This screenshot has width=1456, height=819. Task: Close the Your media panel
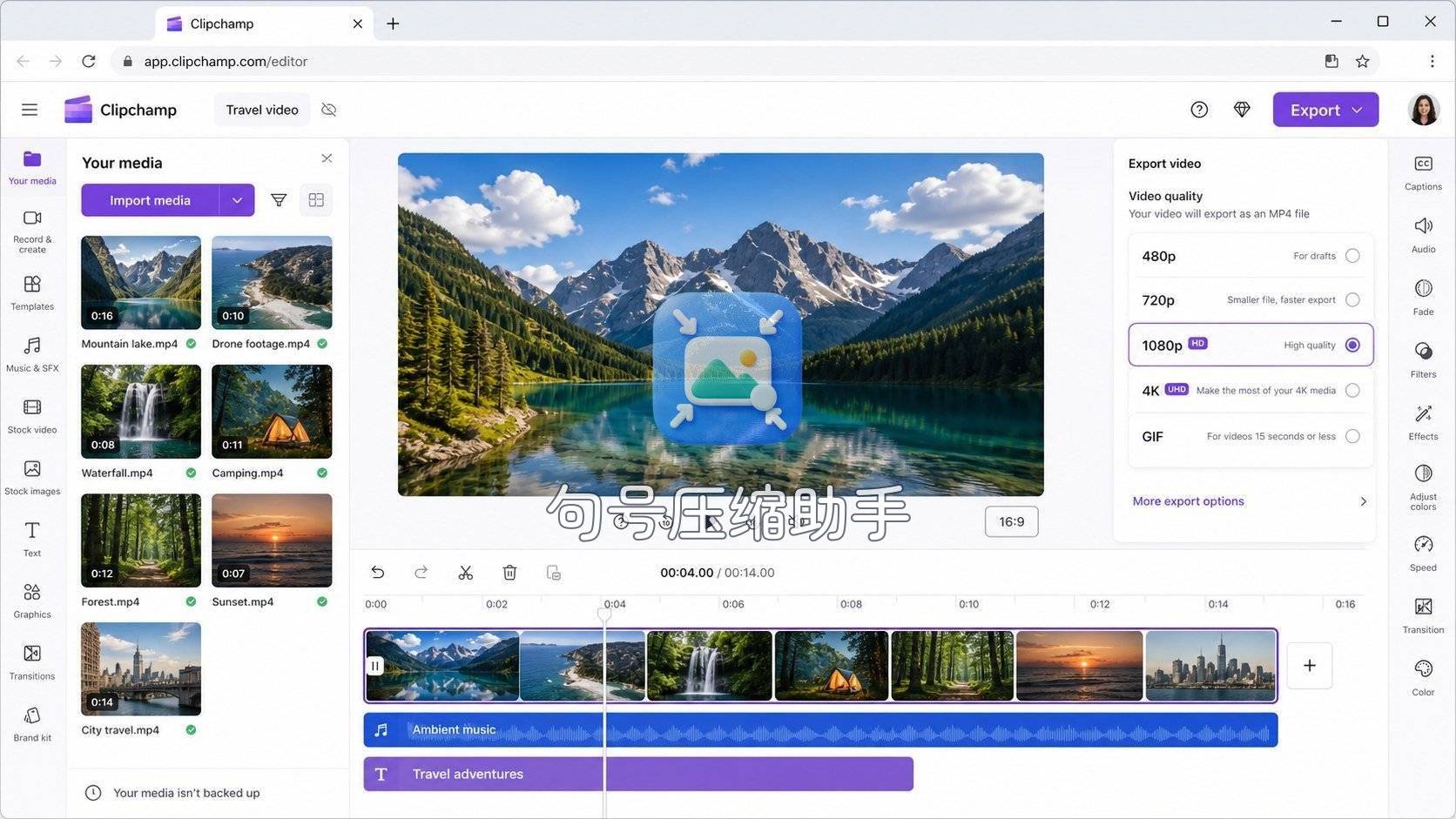[x=327, y=158]
